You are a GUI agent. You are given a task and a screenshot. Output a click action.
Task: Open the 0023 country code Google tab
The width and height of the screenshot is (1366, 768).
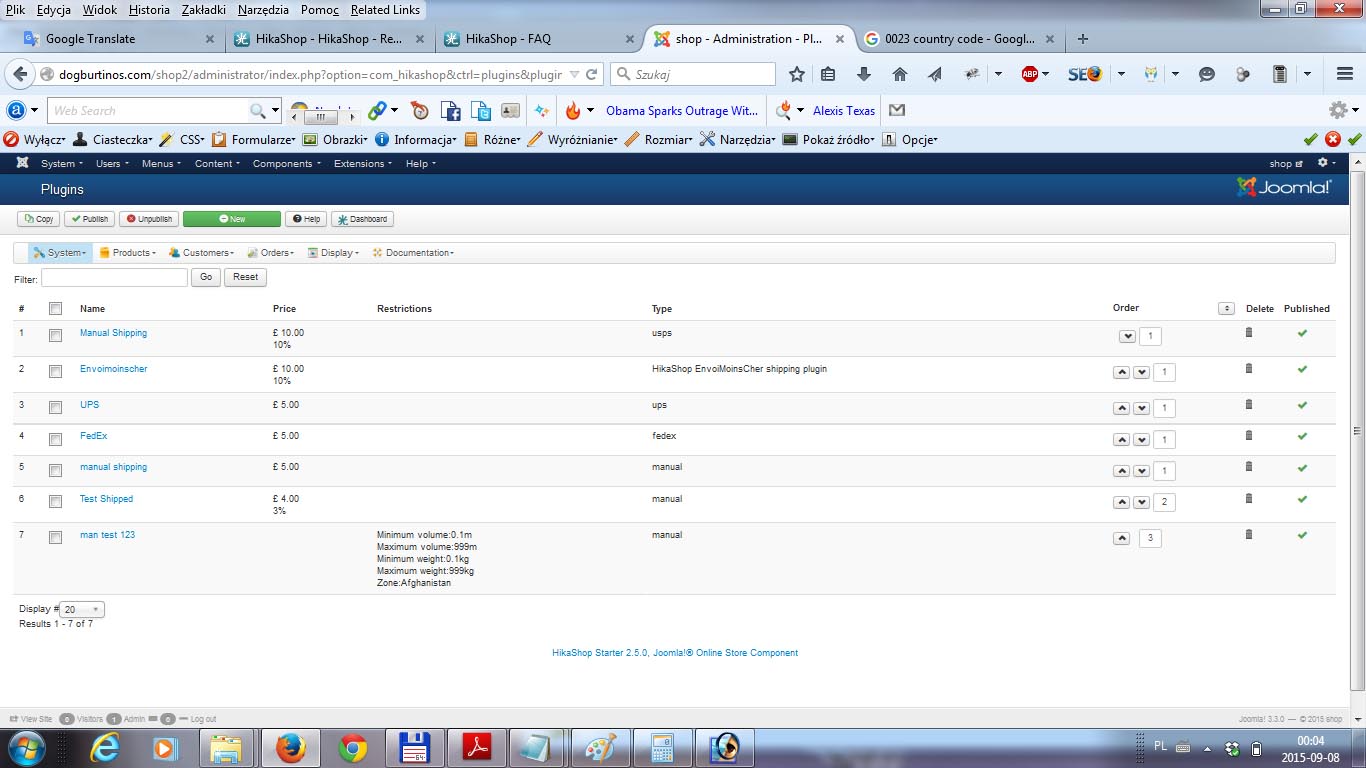[x=957, y=39]
